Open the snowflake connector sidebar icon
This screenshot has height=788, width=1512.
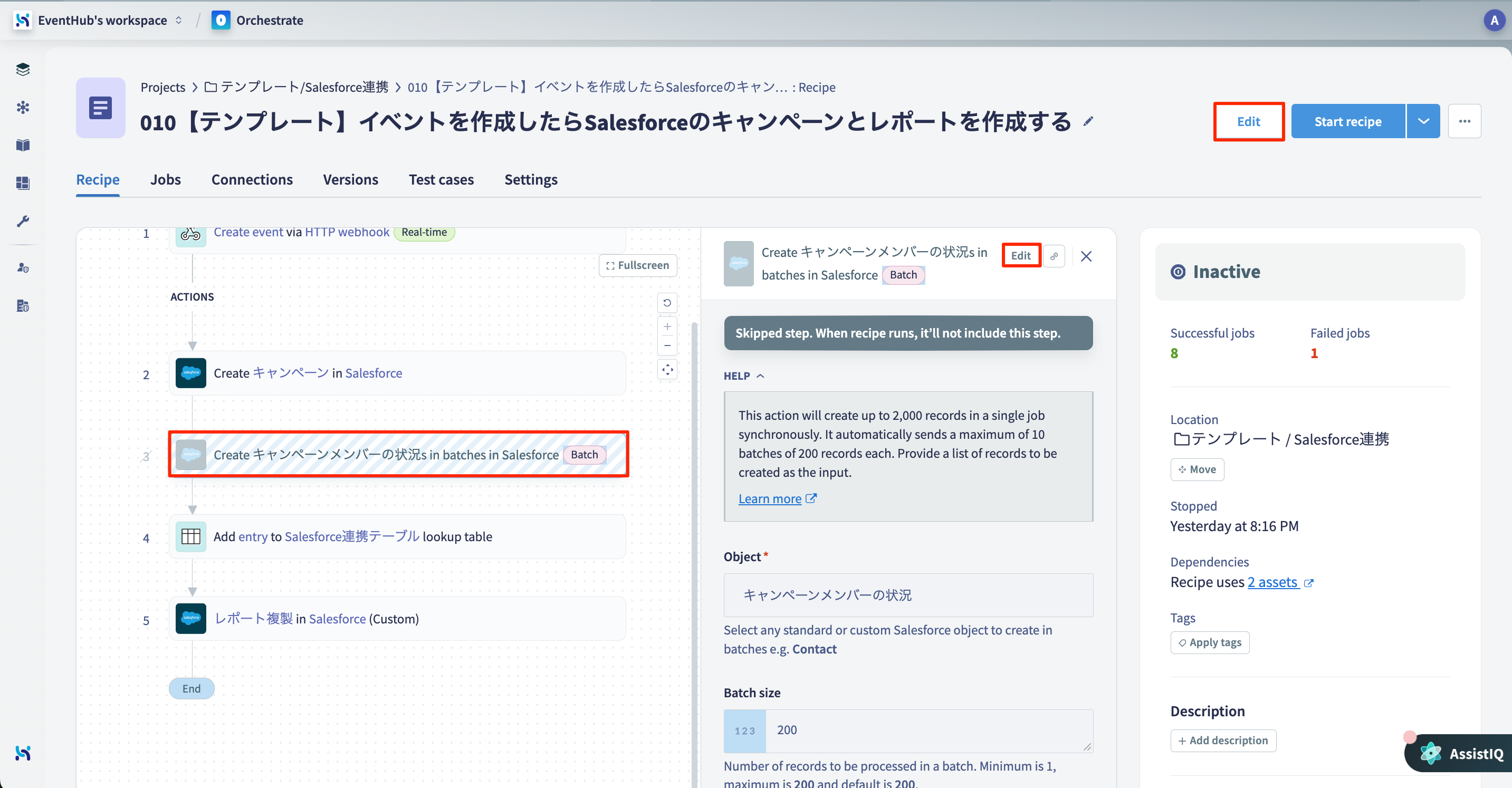[23, 108]
